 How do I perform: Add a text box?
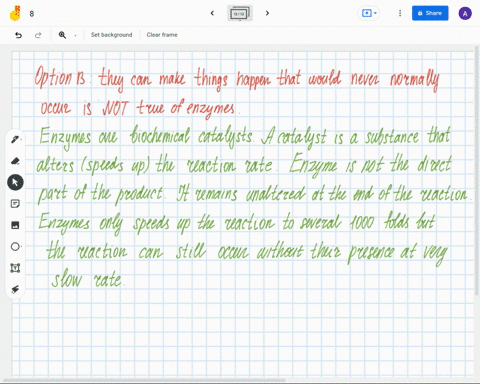tap(15, 268)
